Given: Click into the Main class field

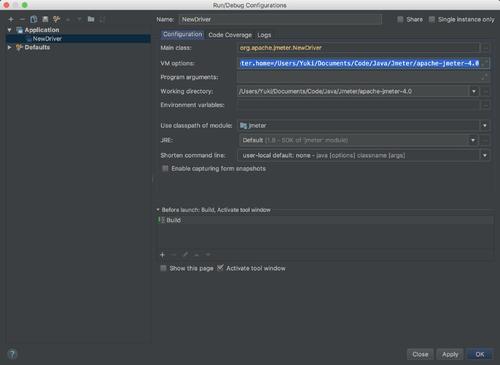Looking at the screenshot, I should pyautogui.click(x=358, y=48).
